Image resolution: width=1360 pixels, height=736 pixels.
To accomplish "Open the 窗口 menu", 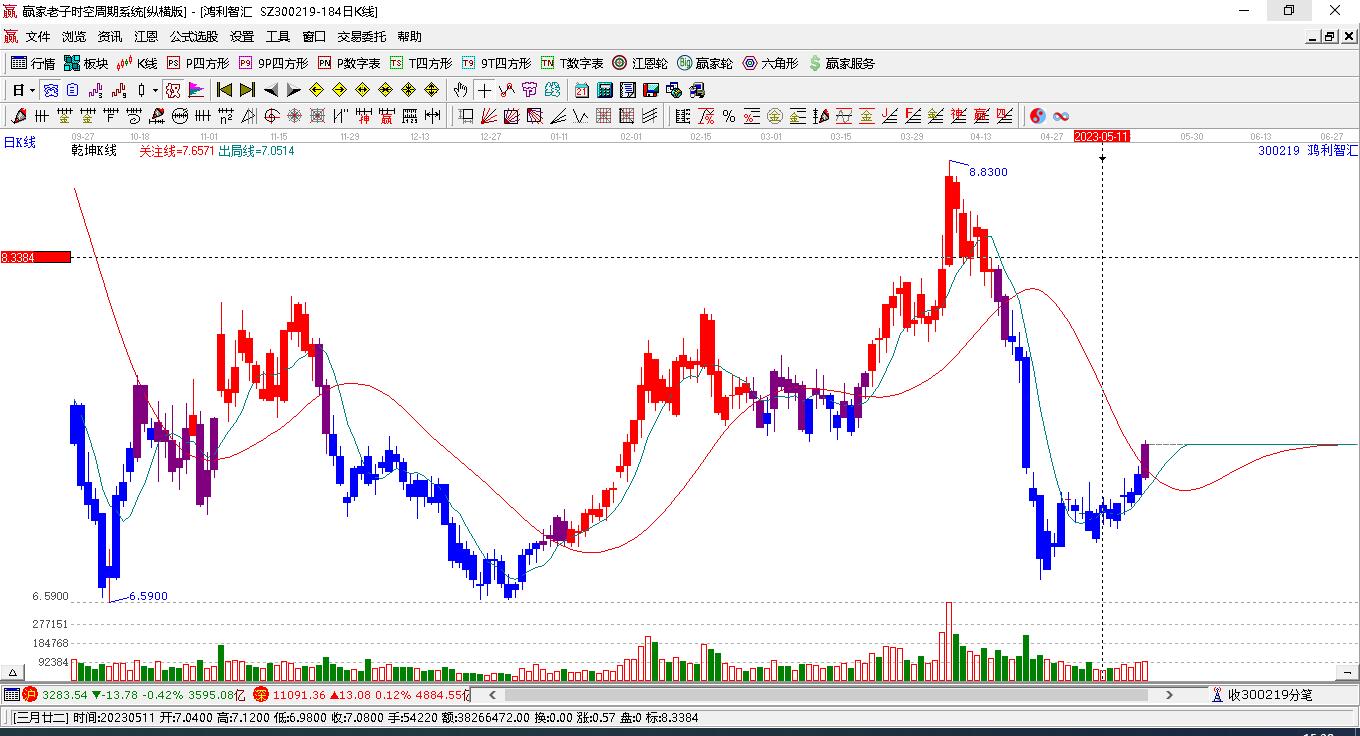I will (x=314, y=36).
